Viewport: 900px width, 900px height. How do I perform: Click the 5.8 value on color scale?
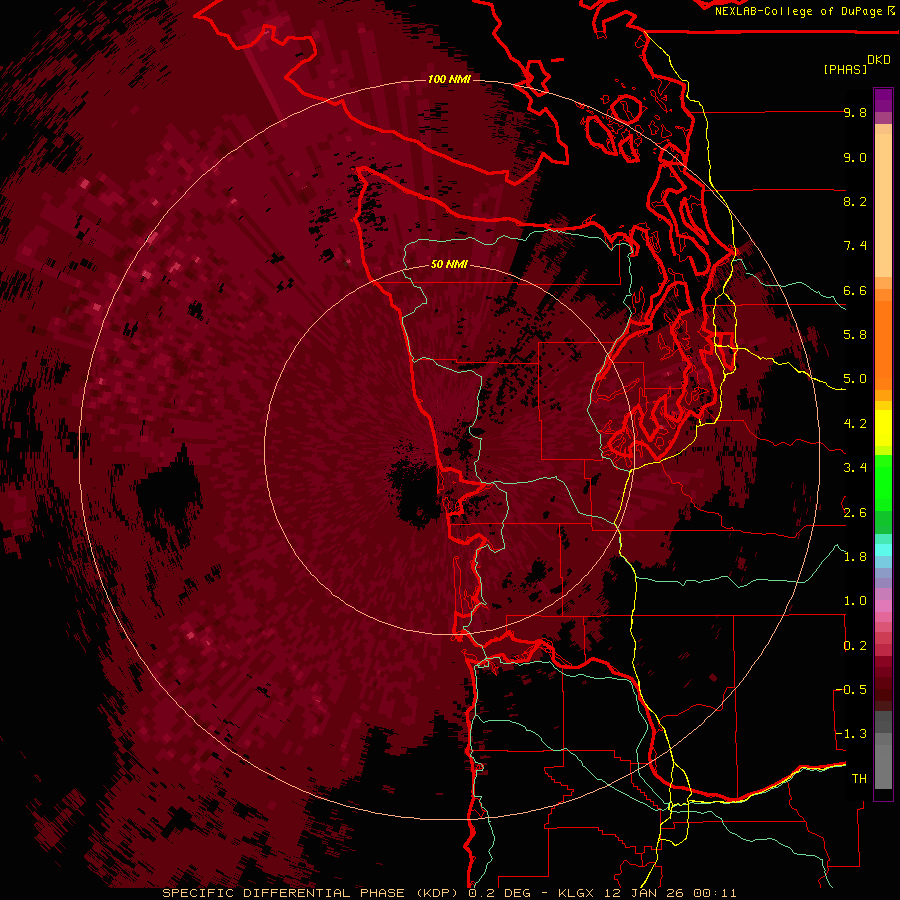pyautogui.click(x=855, y=335)
